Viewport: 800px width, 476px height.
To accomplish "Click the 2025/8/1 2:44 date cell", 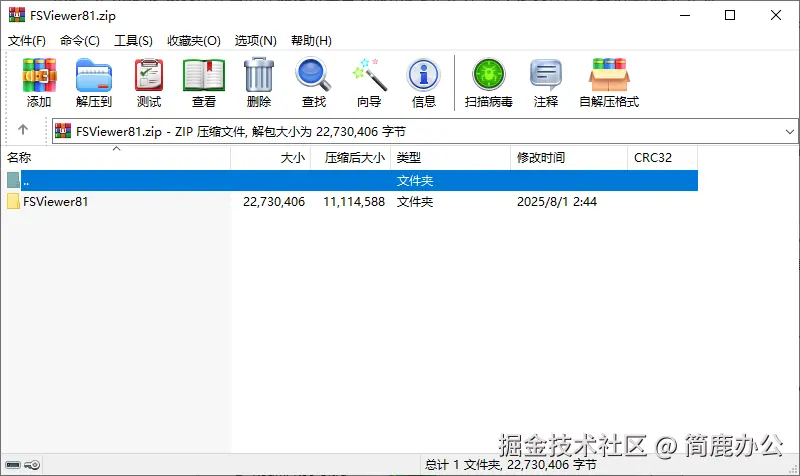I will pyautogui.click(x=557, y=202).
